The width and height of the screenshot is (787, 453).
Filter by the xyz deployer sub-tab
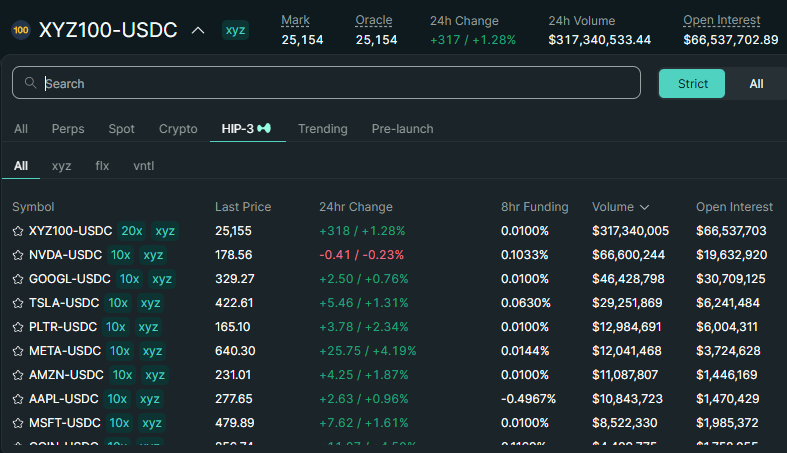point(61,166)
